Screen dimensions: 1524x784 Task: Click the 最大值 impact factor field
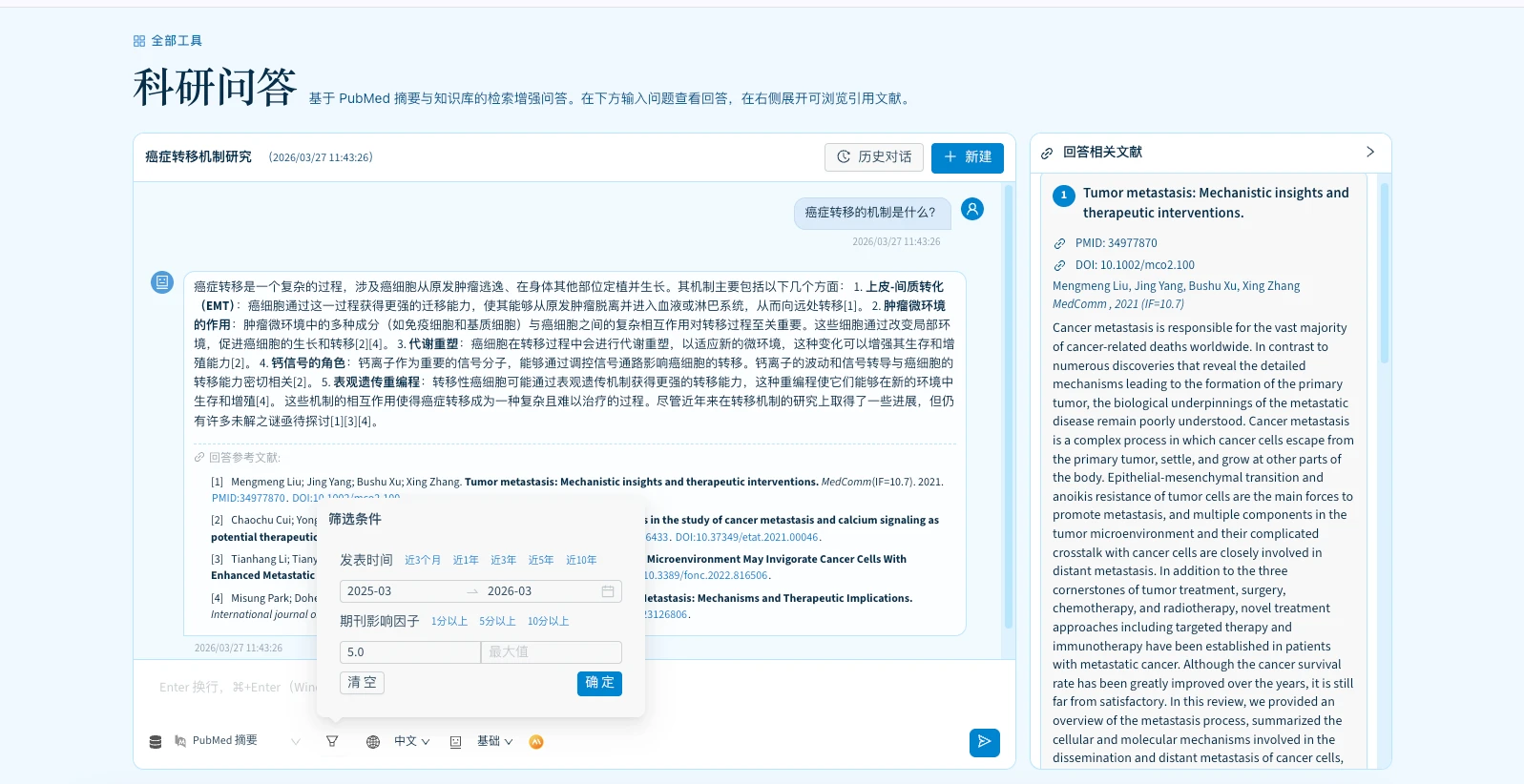(x=551, y=652)
